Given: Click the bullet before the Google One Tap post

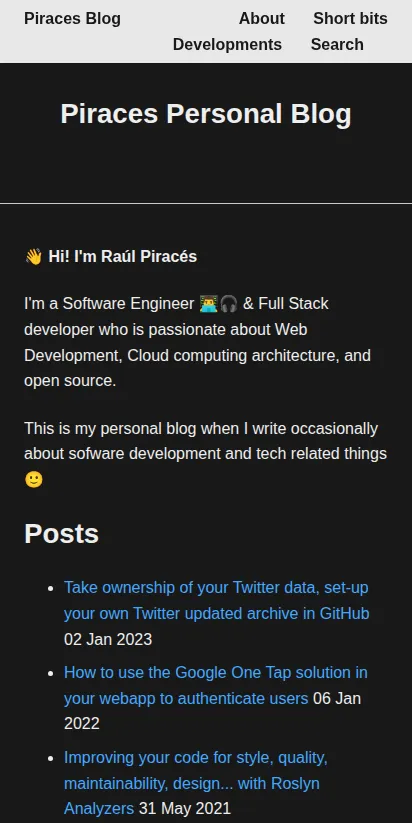Looking at the screenshot, I should [51, 673].
